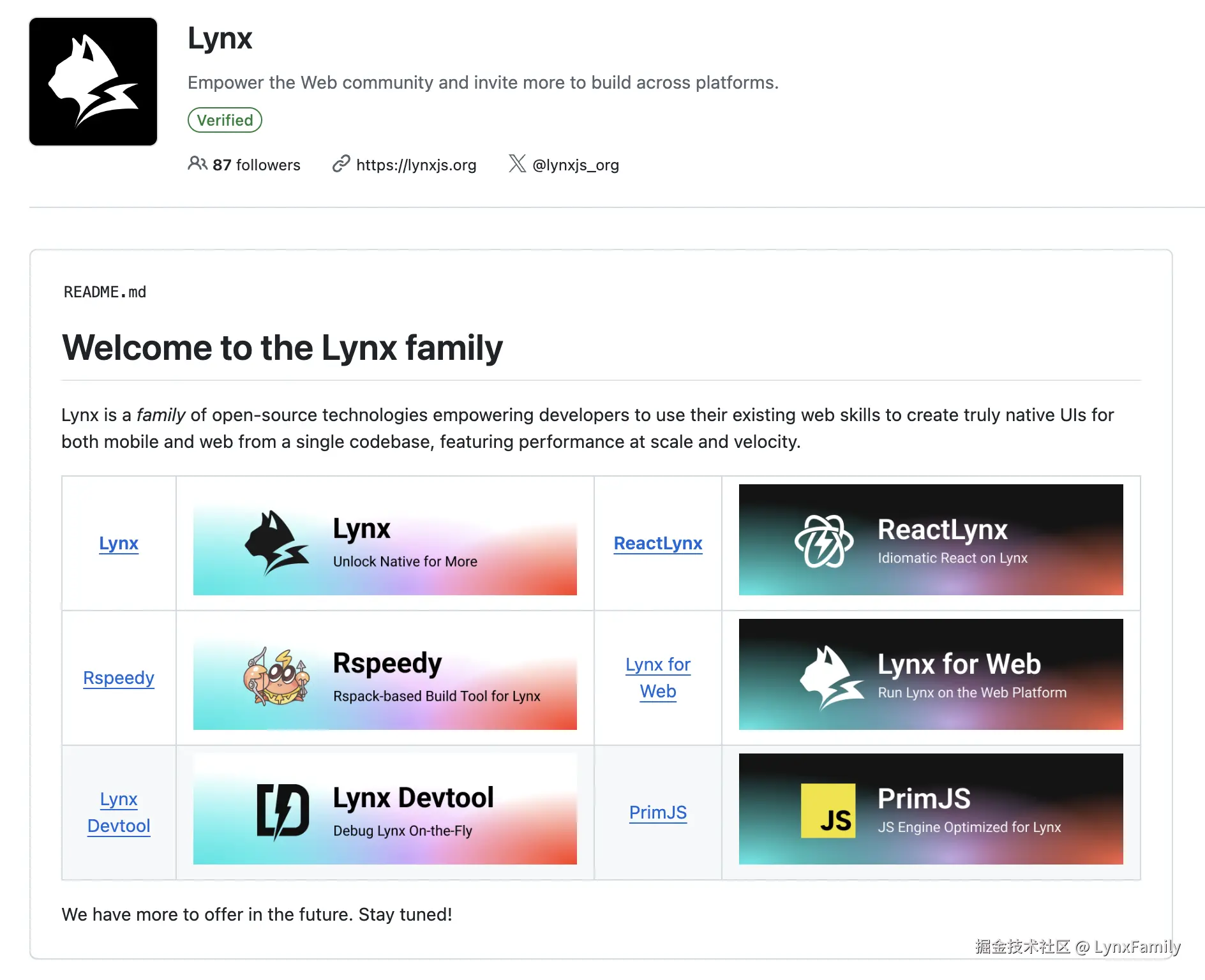Image resolution: width=1205 pixels, height=980 pixels.
Task: Open the Rspeedy repository link
Action: coord(119,678)
